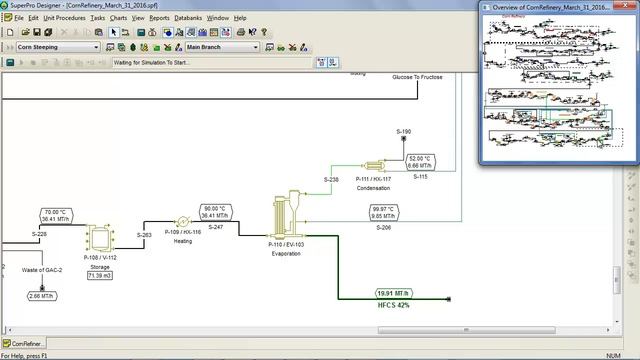Click the dark green oval section icon
The height and width of the screenshot is (360, 640).
tap(133, 47)
